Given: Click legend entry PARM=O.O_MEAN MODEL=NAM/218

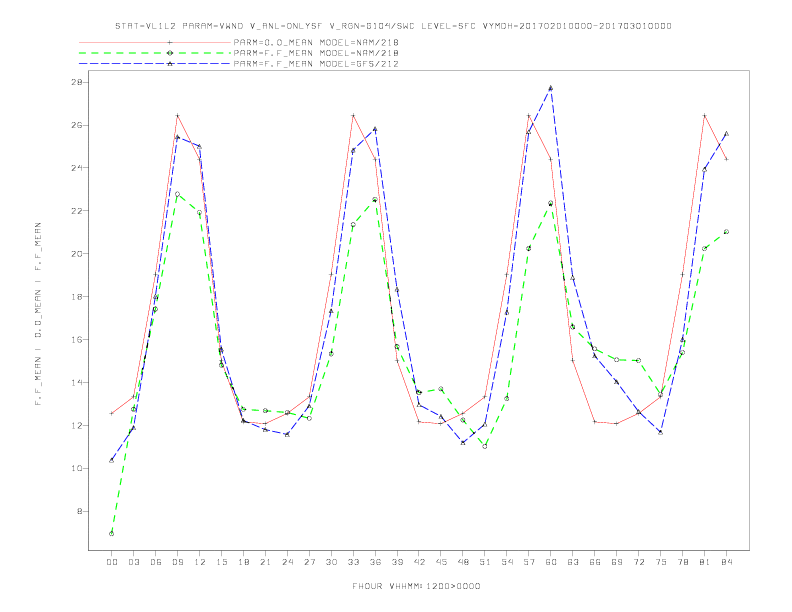Looking at the screenshot, I should tap(316, 42).
